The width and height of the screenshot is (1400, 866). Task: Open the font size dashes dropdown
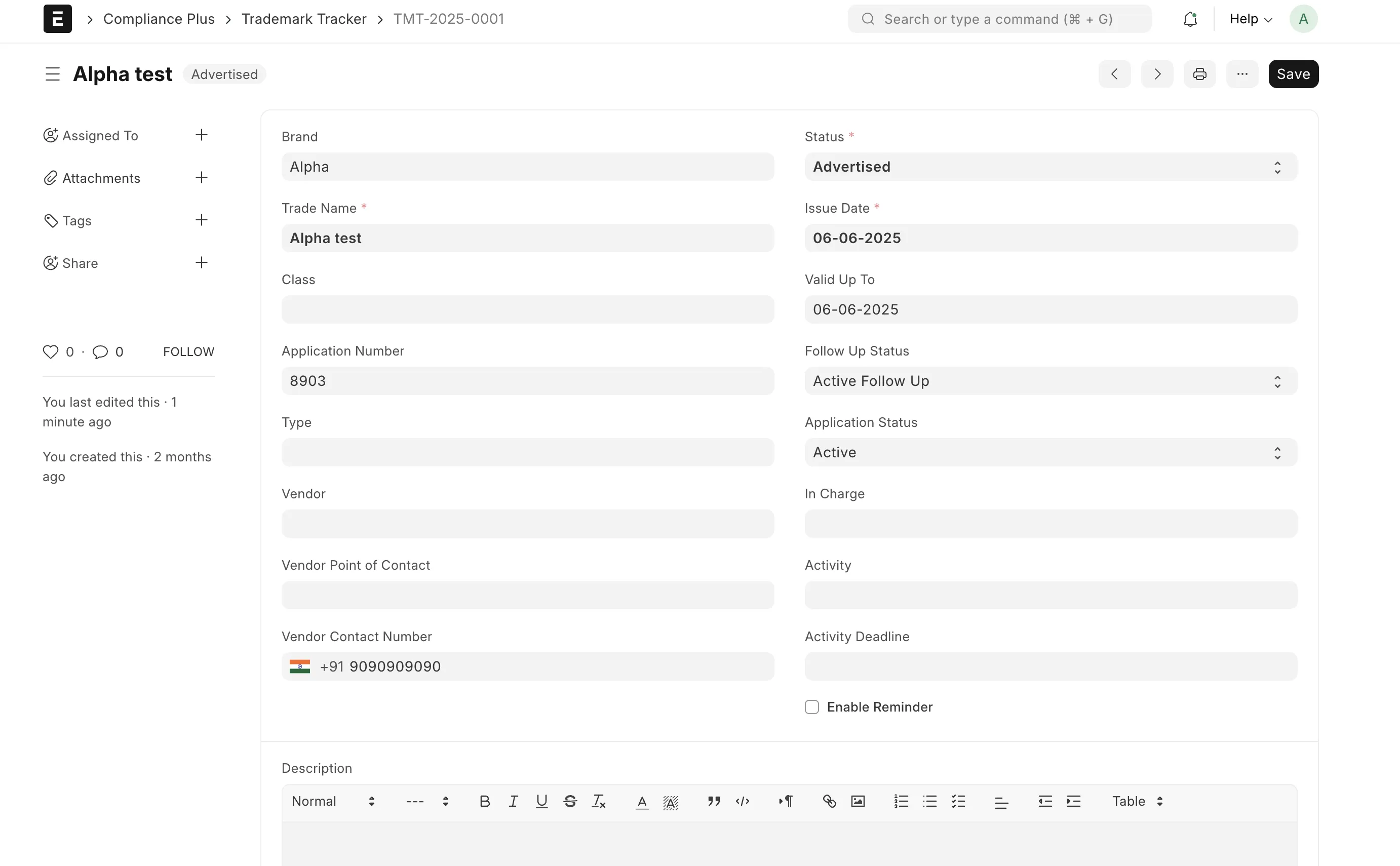pyautogui.click(x=427, y=801)
